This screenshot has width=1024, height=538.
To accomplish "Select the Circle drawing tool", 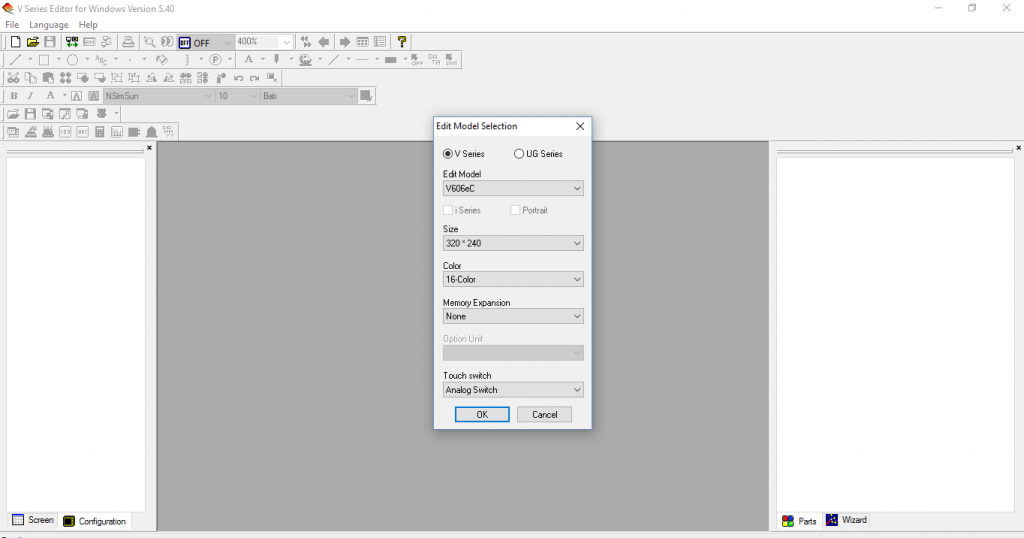I will tap(72, 60).
